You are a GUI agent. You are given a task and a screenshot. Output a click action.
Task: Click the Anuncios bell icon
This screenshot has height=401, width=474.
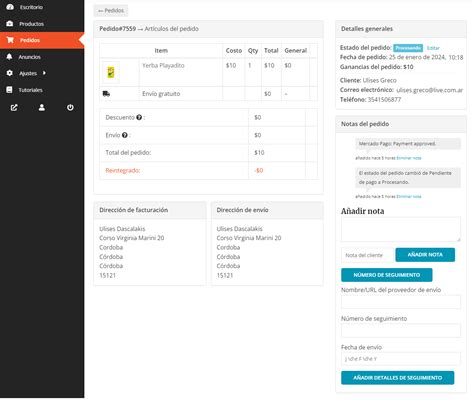pos(10,57)
